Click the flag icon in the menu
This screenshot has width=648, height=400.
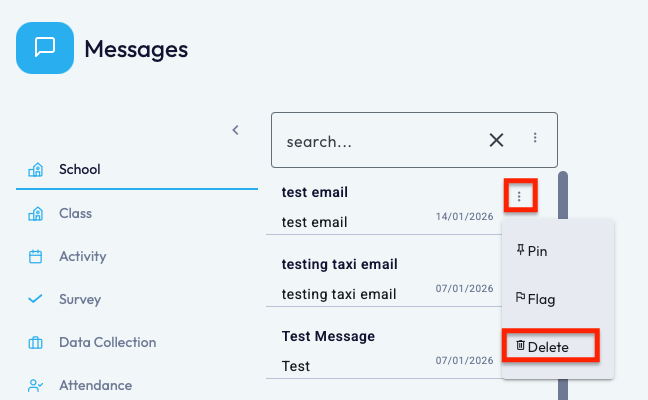coord(520,298)
